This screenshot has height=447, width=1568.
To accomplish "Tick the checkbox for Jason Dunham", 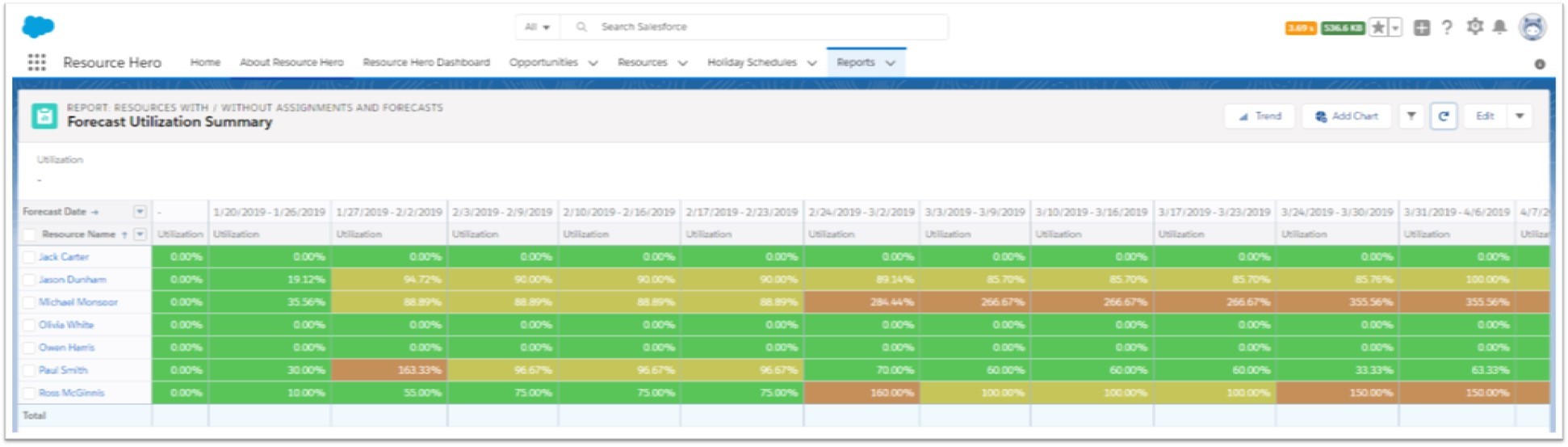I will pyautogui.click(x=29, y=280).
